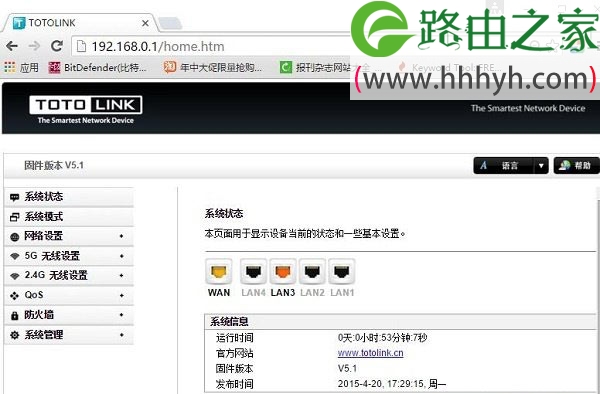Go back using browser back arrow
The image size is (600, 394).
click(12, 46)
